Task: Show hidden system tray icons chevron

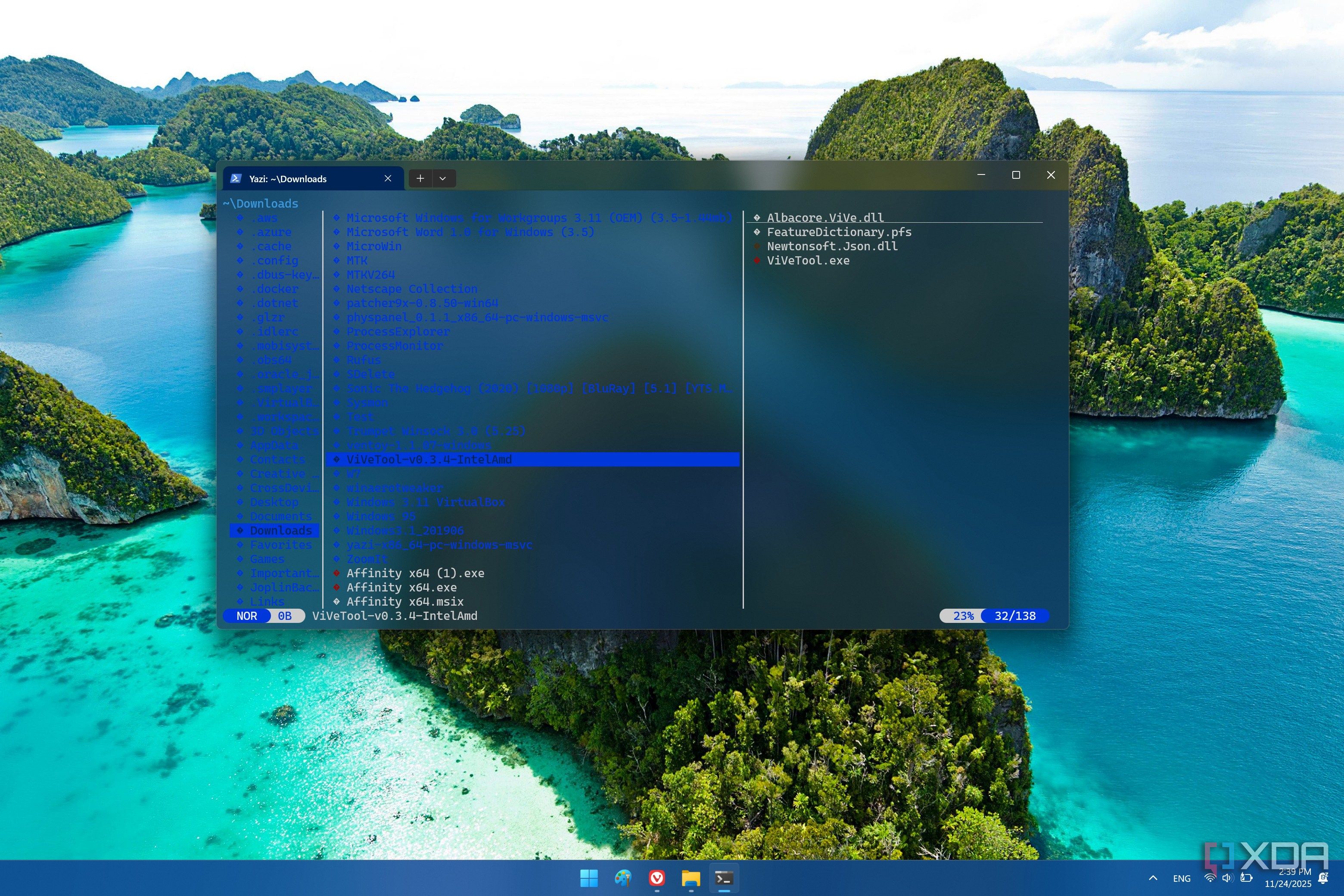Action: pos(1153,878)
